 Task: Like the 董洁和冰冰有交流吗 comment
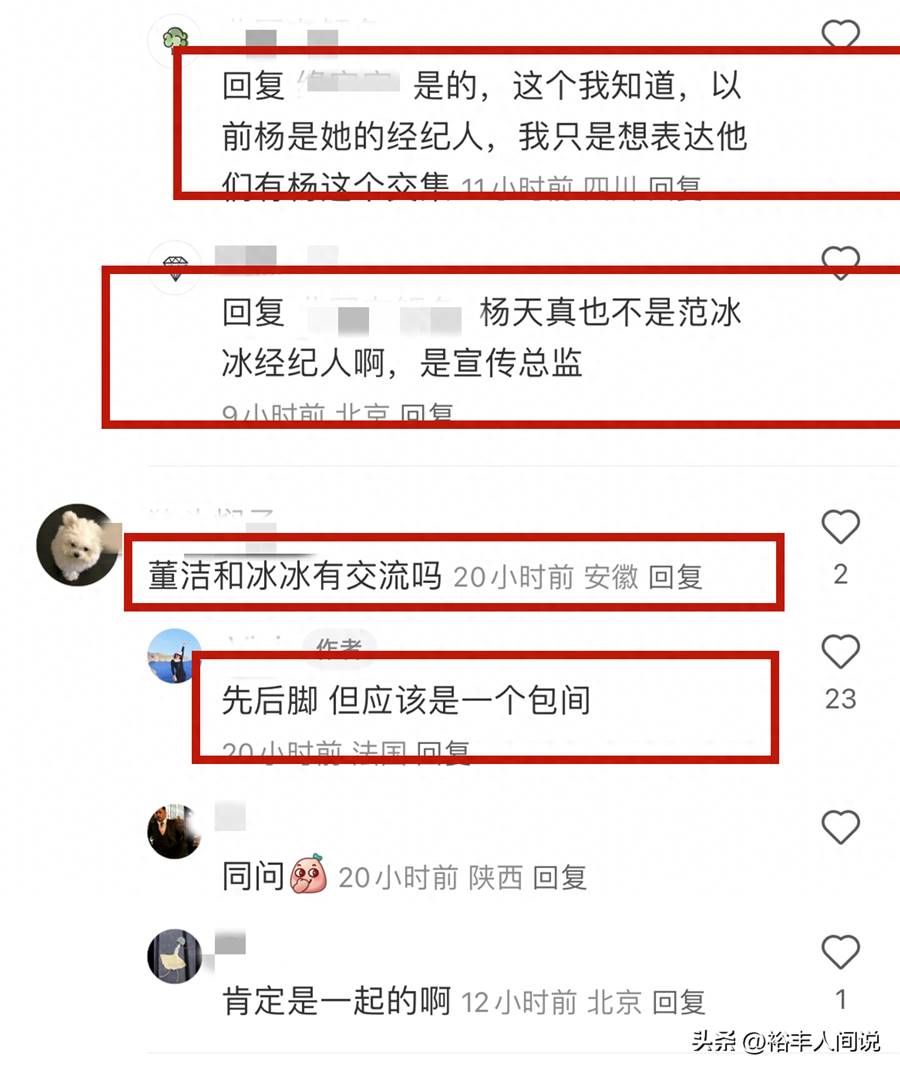coord(841,526)
